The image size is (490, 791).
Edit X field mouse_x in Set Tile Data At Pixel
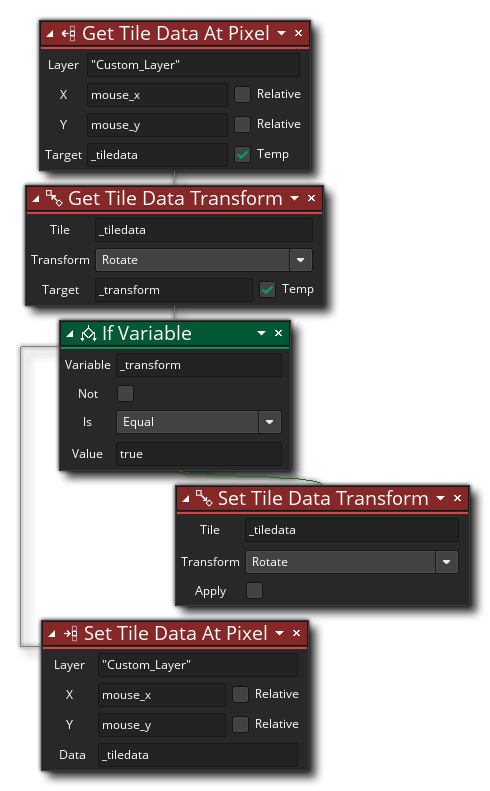tap(162, 695)
